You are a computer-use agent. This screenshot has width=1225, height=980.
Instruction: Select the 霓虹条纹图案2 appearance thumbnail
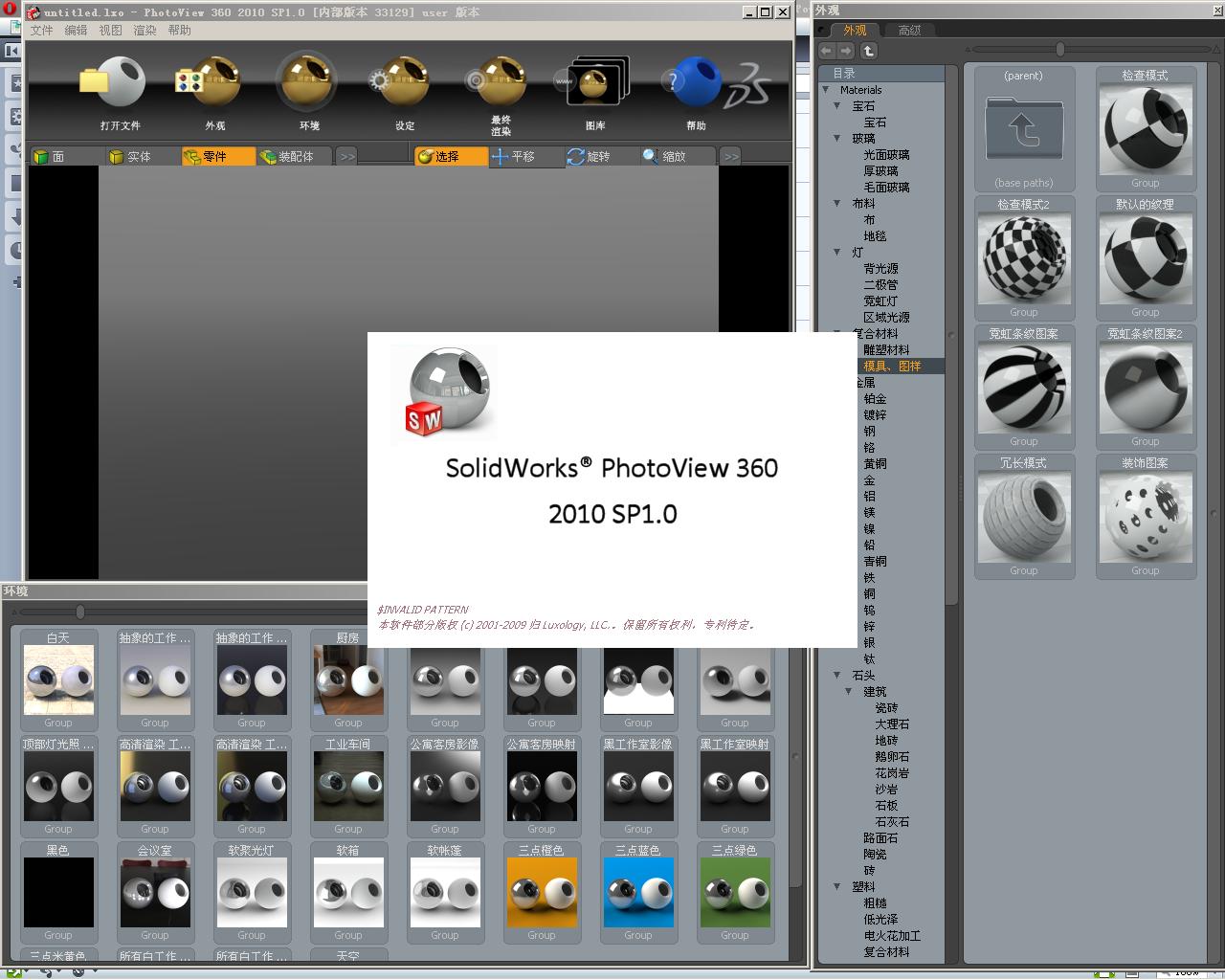point(1146,387)
